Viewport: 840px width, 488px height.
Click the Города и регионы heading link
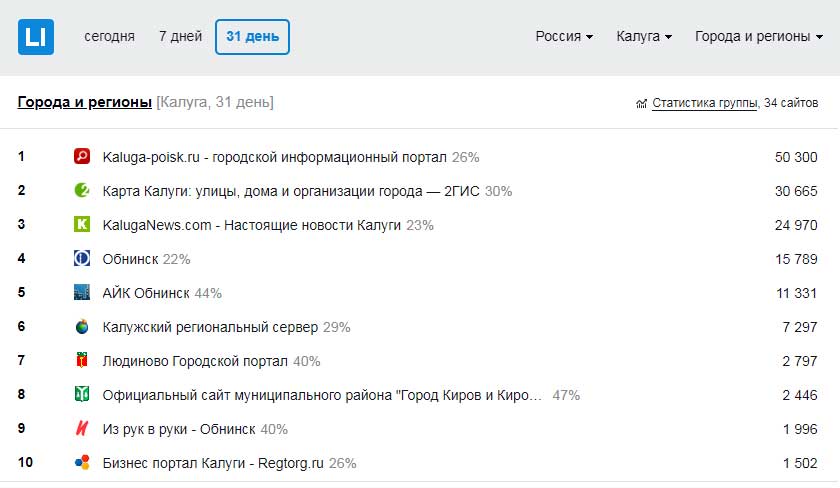click(85, 102)
